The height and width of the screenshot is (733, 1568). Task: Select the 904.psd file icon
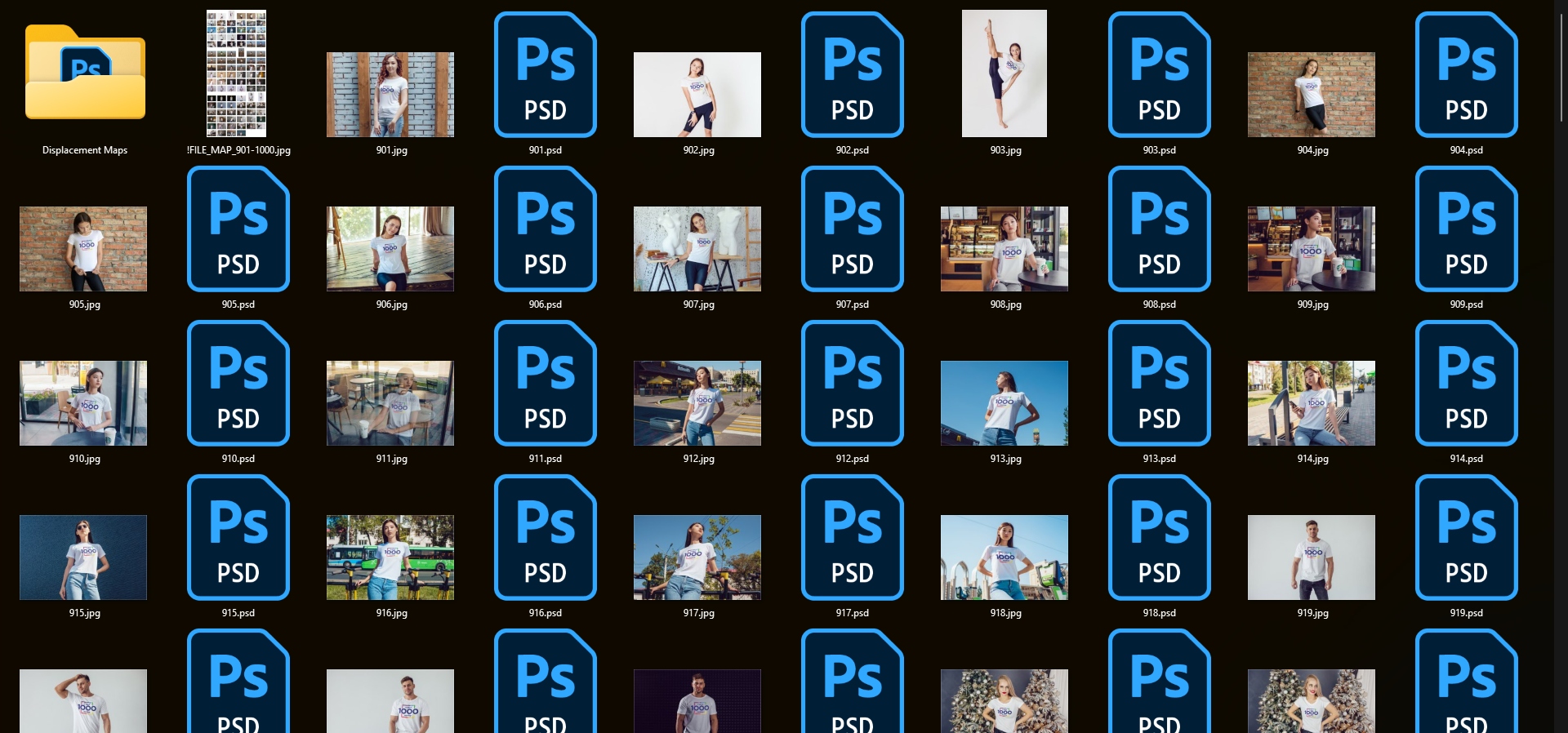click(1466, 74)
